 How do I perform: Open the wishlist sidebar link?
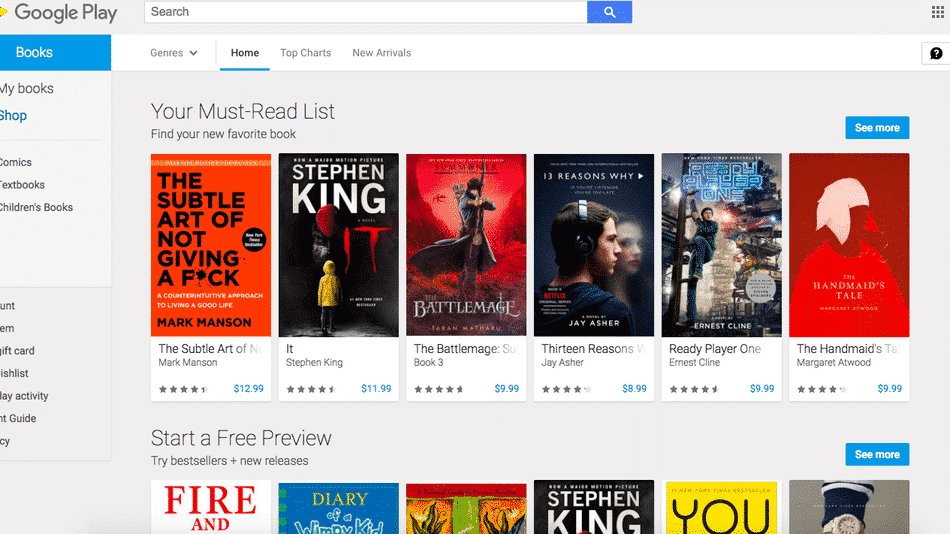point(15,373)
